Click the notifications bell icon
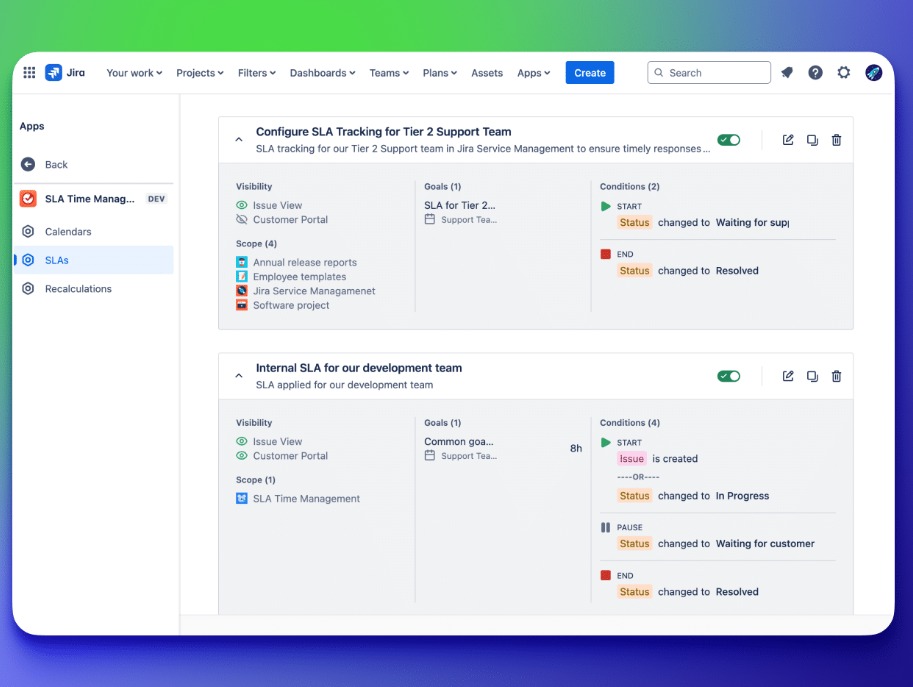The image size is (913, 687). tap(787, 73)
